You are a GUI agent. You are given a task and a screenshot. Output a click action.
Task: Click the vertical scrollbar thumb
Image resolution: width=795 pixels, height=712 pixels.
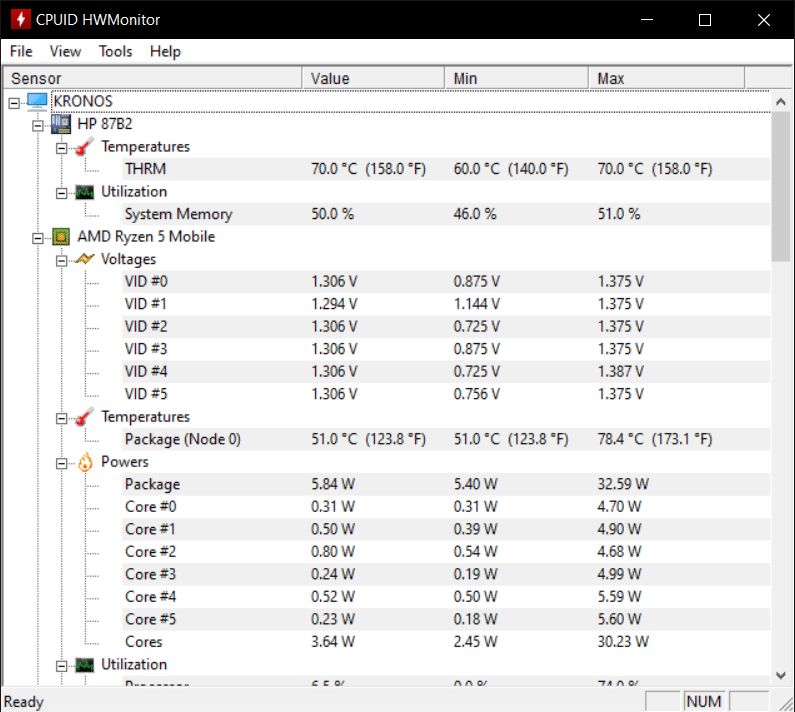click(x=781, y=187)
